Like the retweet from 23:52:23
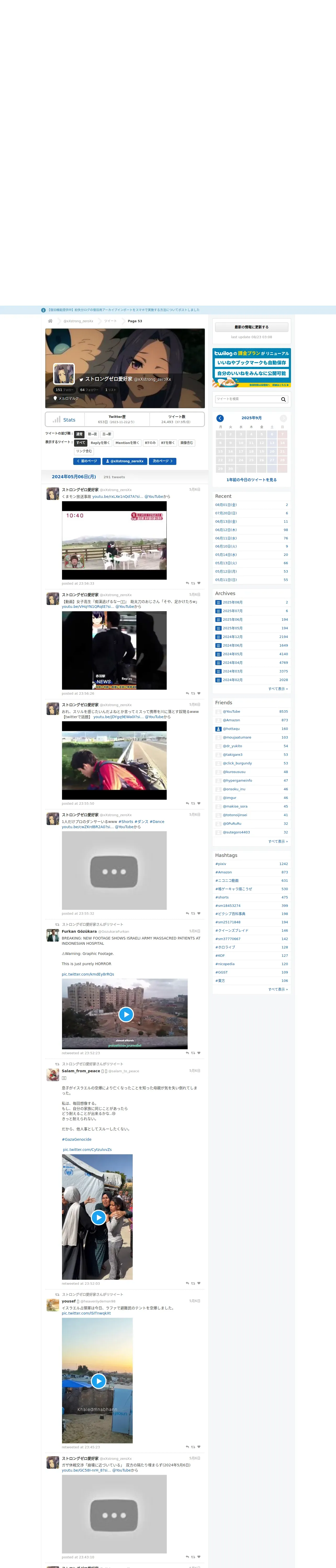336x1568 pixels. 199,1053
